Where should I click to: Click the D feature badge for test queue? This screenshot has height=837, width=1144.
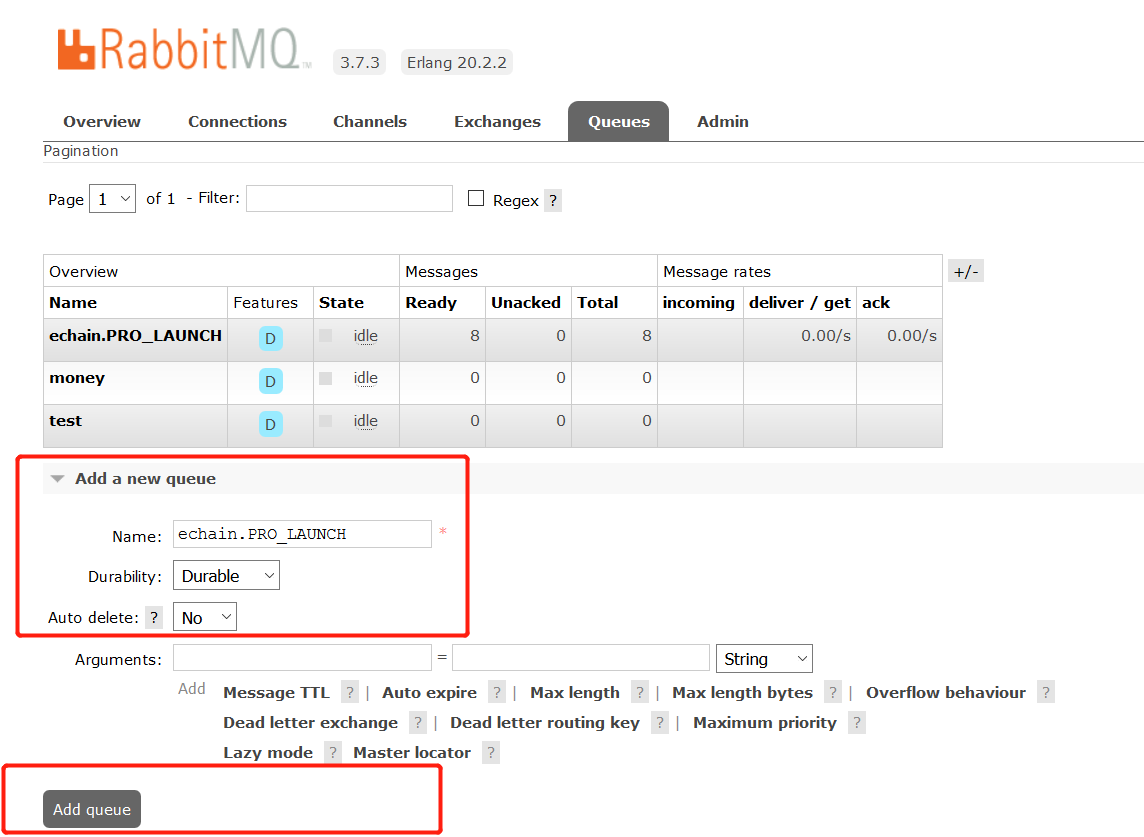click(270, 424)
